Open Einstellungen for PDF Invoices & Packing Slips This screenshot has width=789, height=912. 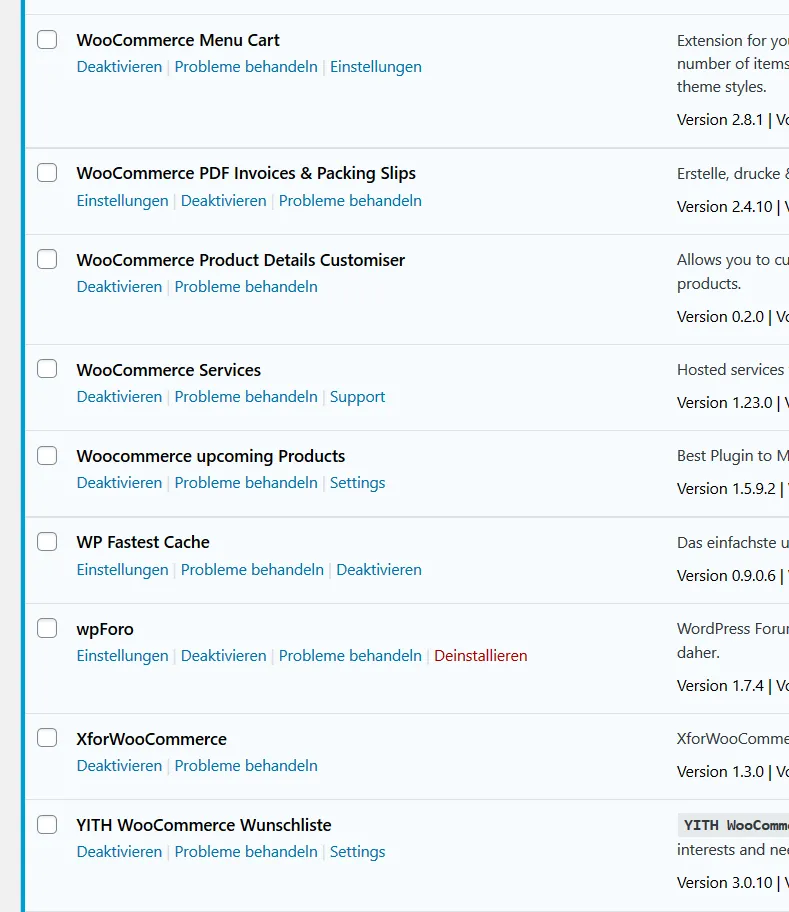122,201
